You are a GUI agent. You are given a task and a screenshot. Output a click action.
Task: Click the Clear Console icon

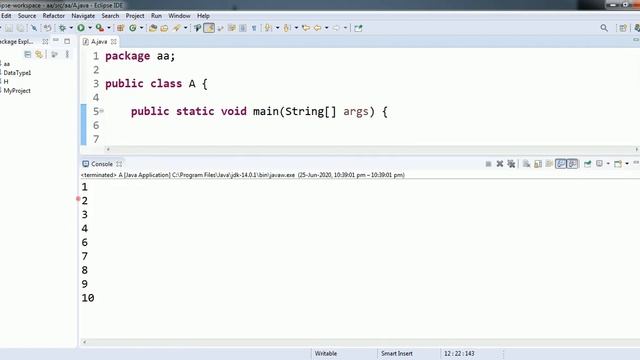click(527, 164)
